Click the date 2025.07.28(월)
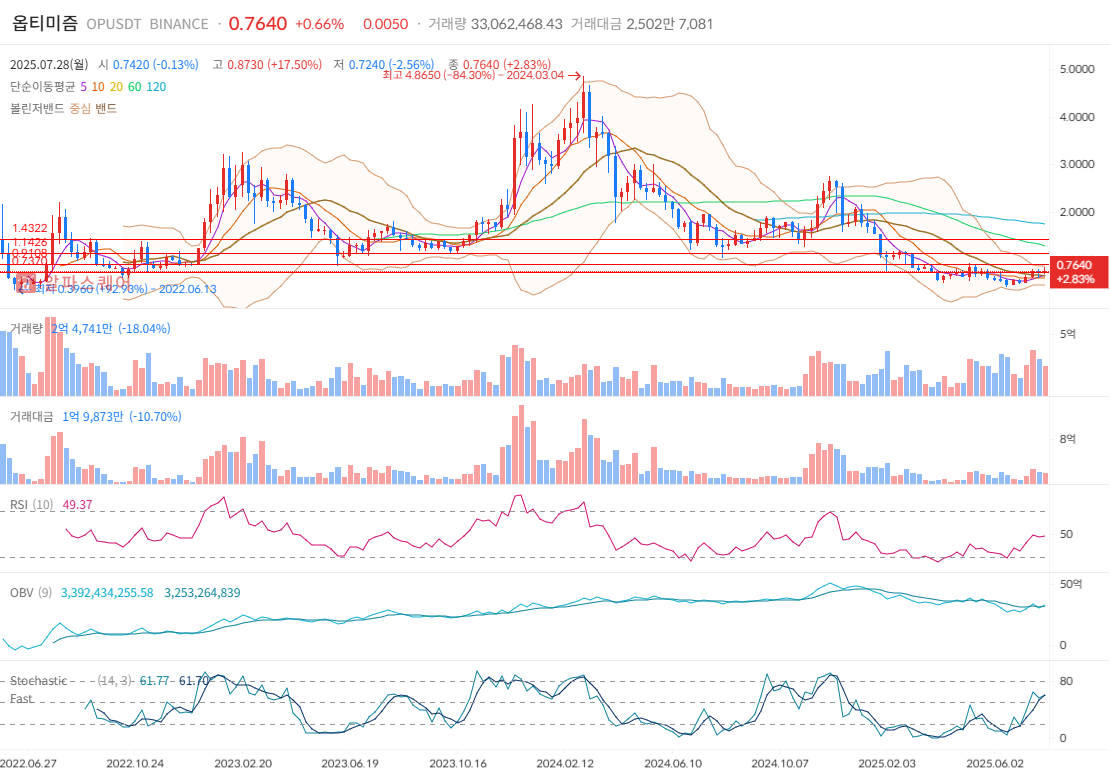The image size is (1110, 778). pyautogui.click(x=49, y=64)
